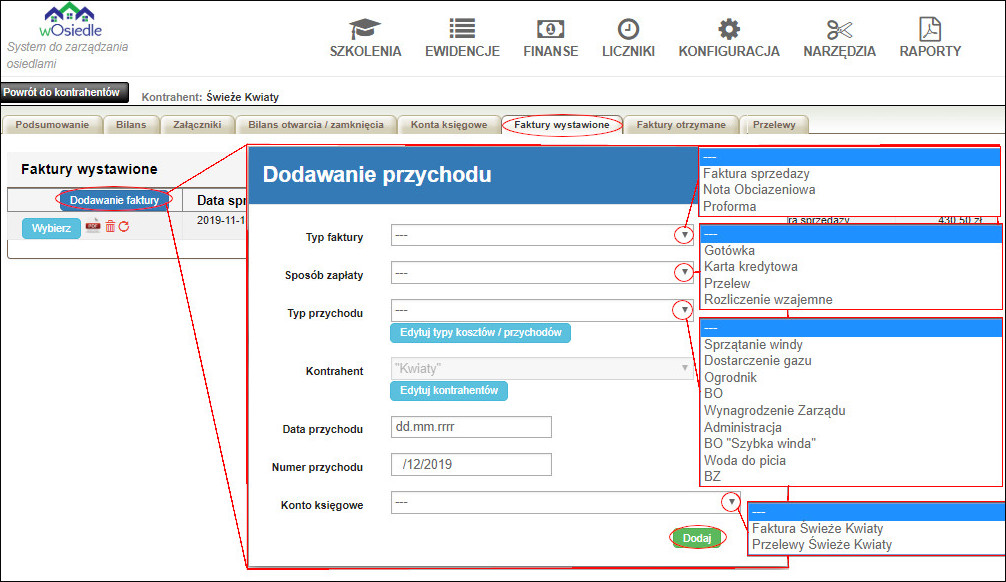Download invoice as PDF
This screenshot has width=1006, height=582.
click(92, 226)
